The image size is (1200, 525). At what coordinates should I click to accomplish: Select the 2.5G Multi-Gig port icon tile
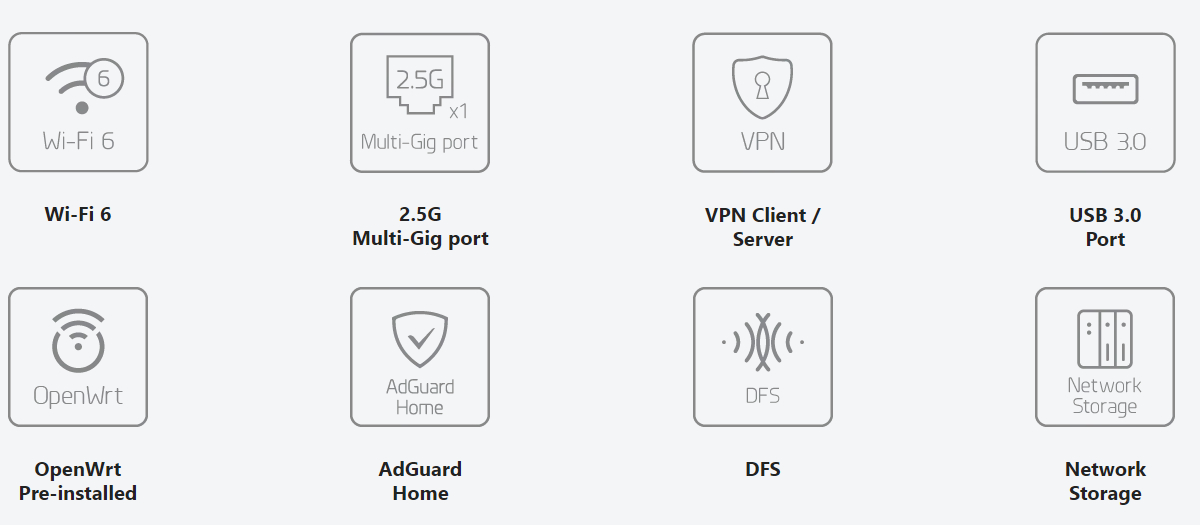[420, 103]
